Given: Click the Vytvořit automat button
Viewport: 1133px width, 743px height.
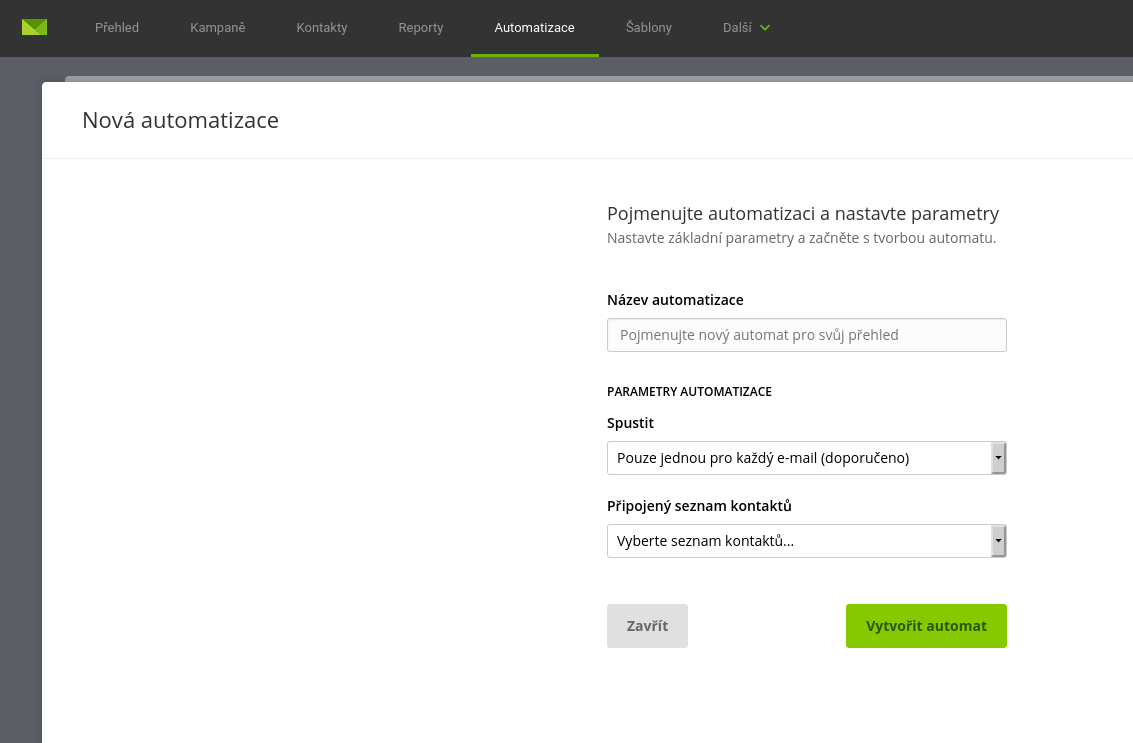Looking at the screenshot, I should pyautogui.click(x=926, y=626).
